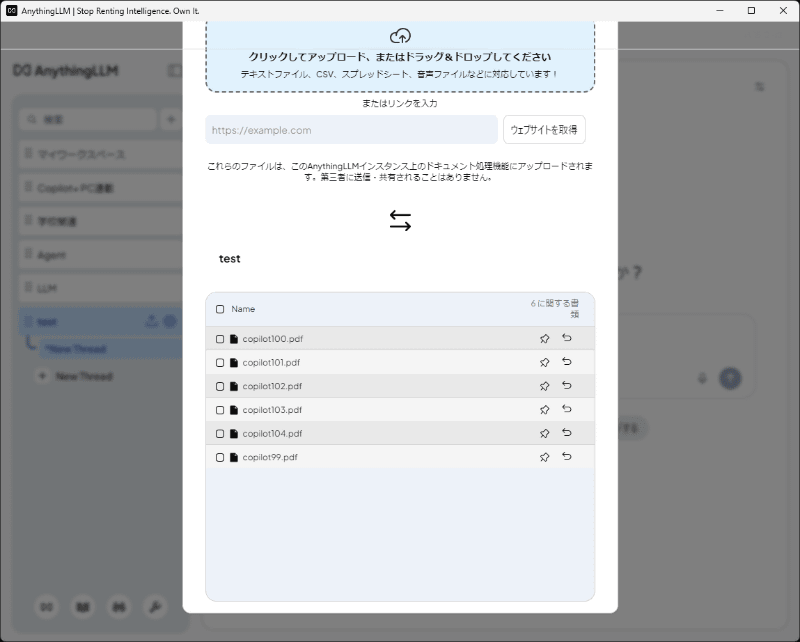Select the copilot101.pdf file name
Image resolution: width=800 pixels, height=642 pixels.
271,362
